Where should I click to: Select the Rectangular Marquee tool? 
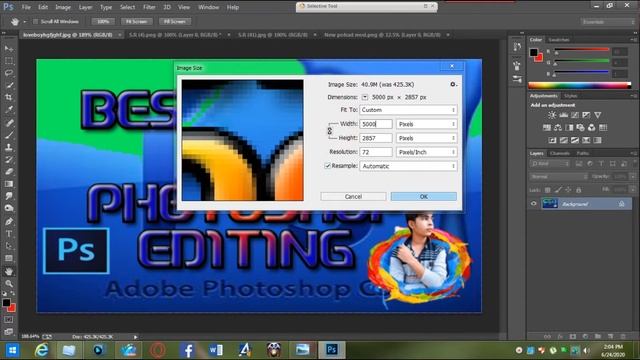coord(9,61)
